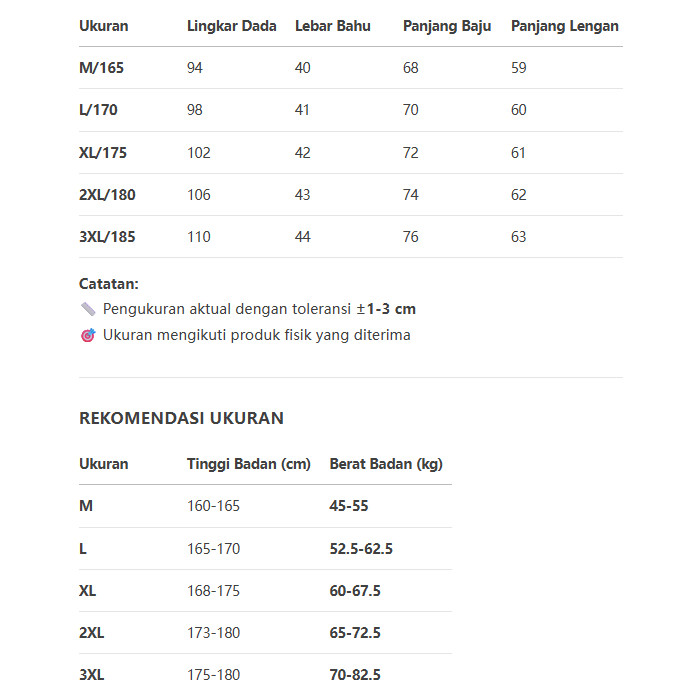Select the Berat Badan (kg) column header
The width and height of the screenshot is (690, 690).
coord(385,464)
